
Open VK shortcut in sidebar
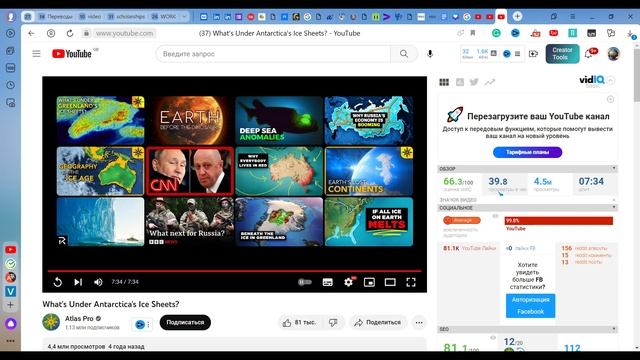click(11, 291)
